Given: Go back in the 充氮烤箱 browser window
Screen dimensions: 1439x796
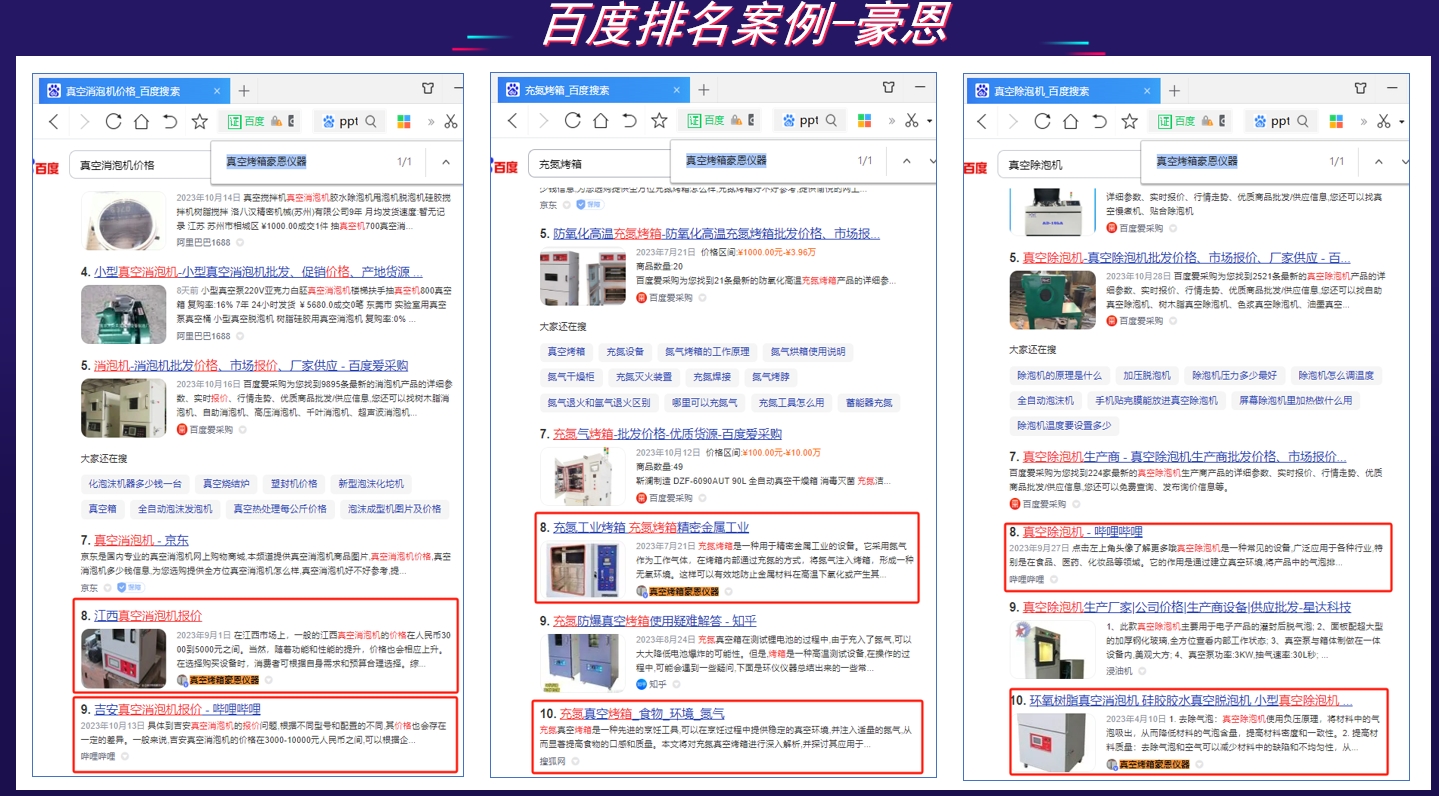Looking at the screenshot, I should click(513, 121).
